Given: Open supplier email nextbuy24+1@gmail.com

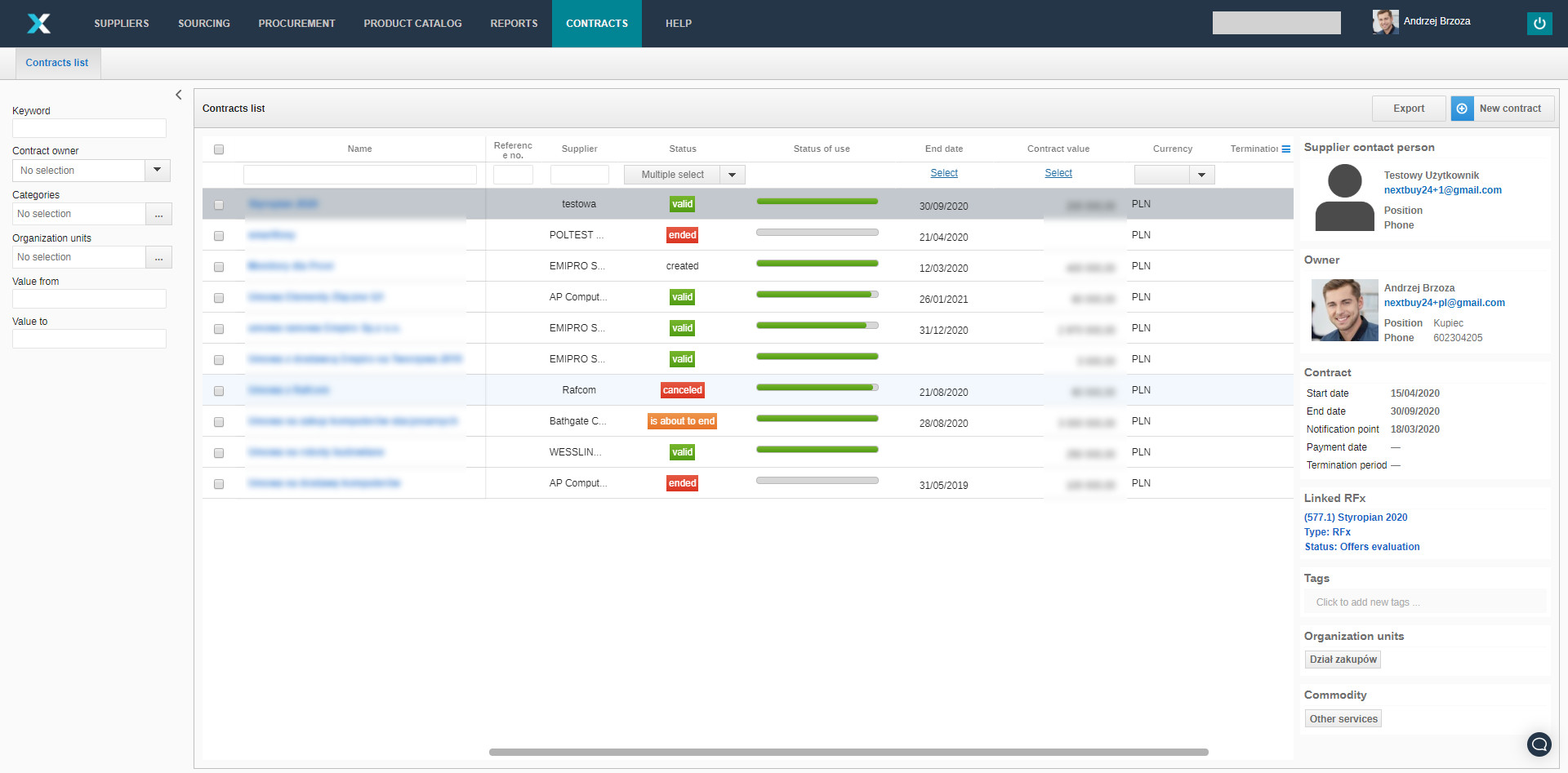Looking at the screenshot, I should point(1443,190).
